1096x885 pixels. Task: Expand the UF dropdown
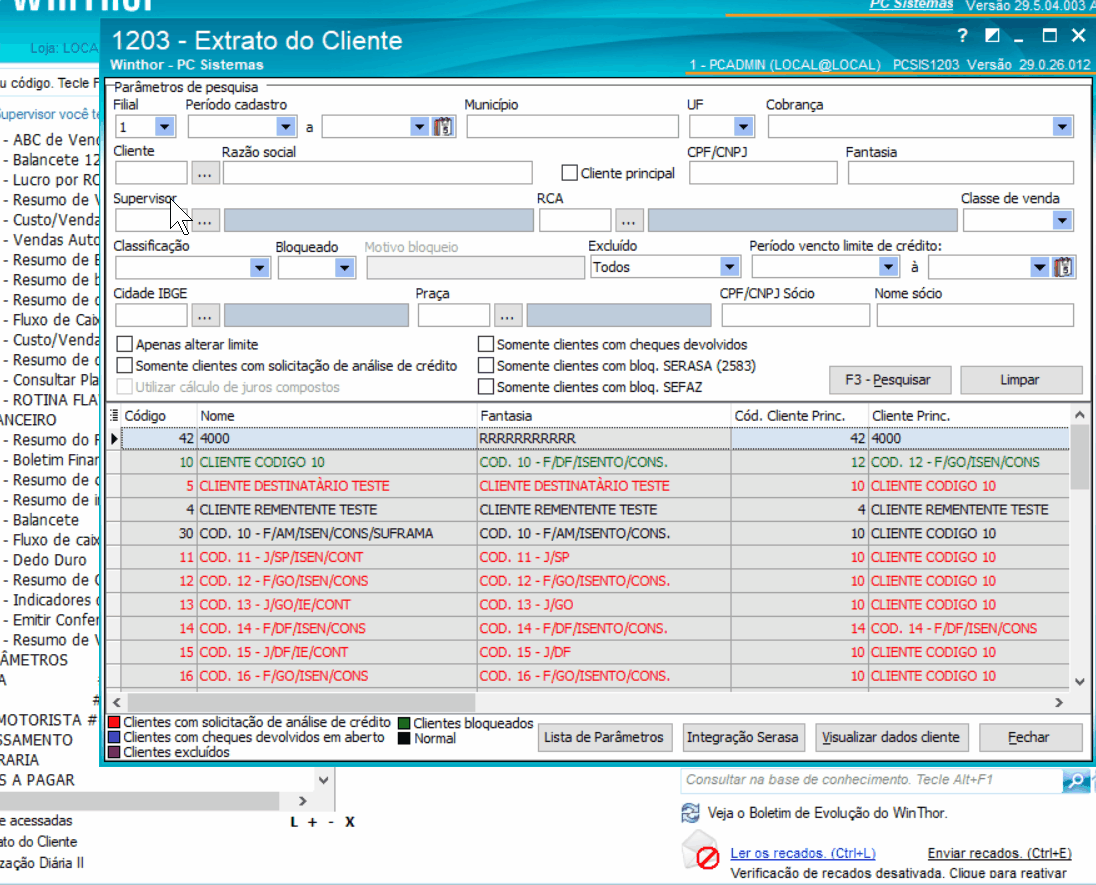[x=743, y=127]
